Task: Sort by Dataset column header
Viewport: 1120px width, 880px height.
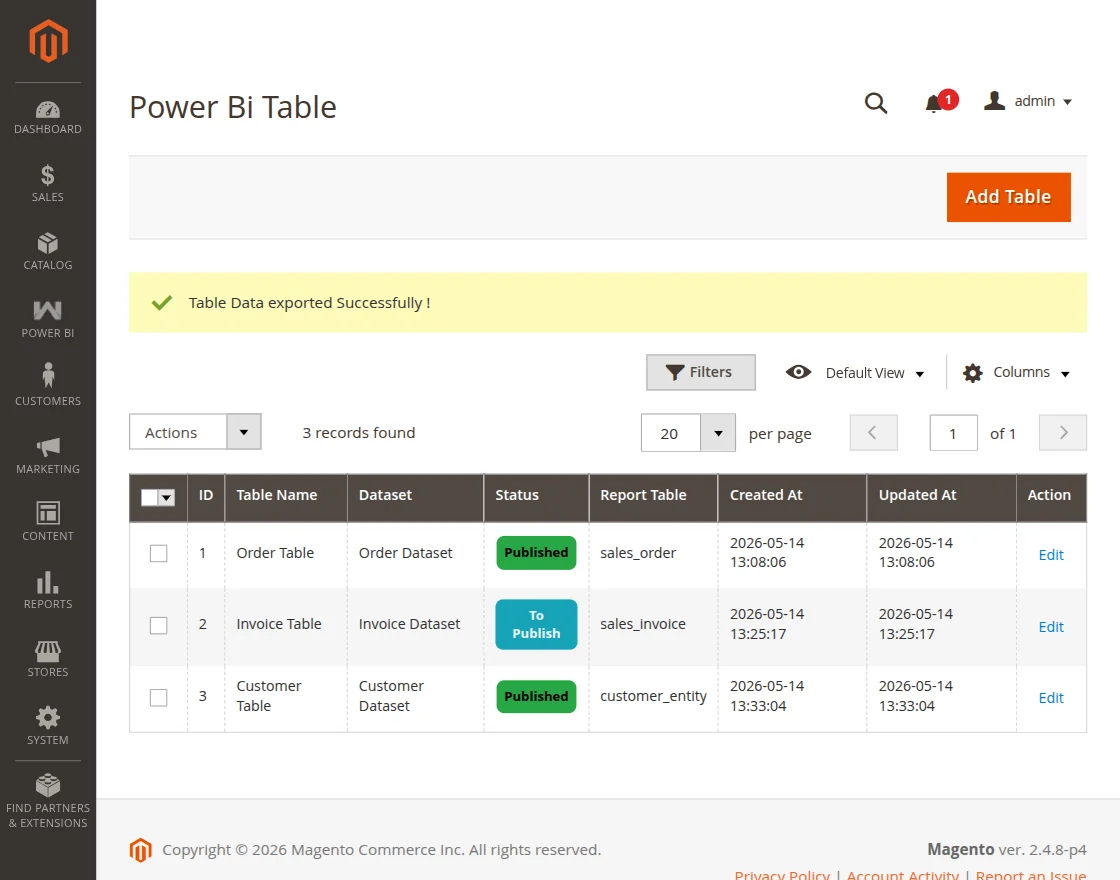Action: tap(415, 496)
